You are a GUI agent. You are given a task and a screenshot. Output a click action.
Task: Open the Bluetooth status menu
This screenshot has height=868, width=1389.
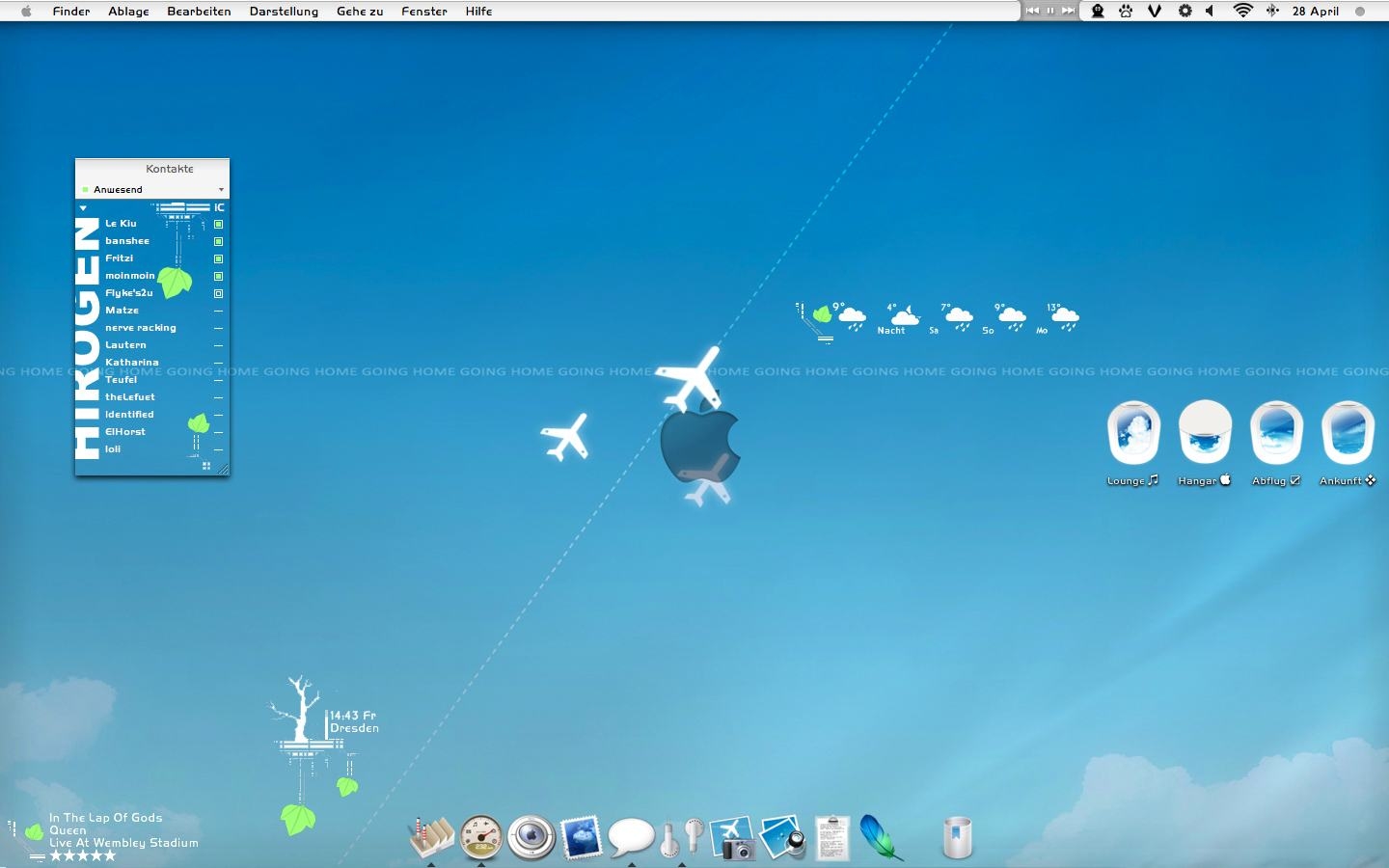point(1272,11)
